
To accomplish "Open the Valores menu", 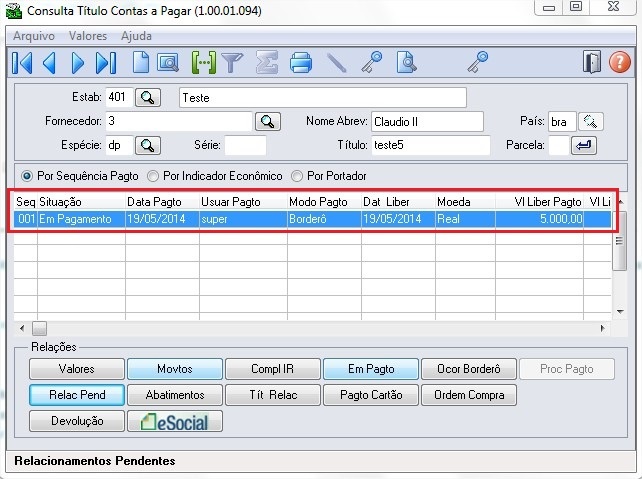I will pos(88,36).
